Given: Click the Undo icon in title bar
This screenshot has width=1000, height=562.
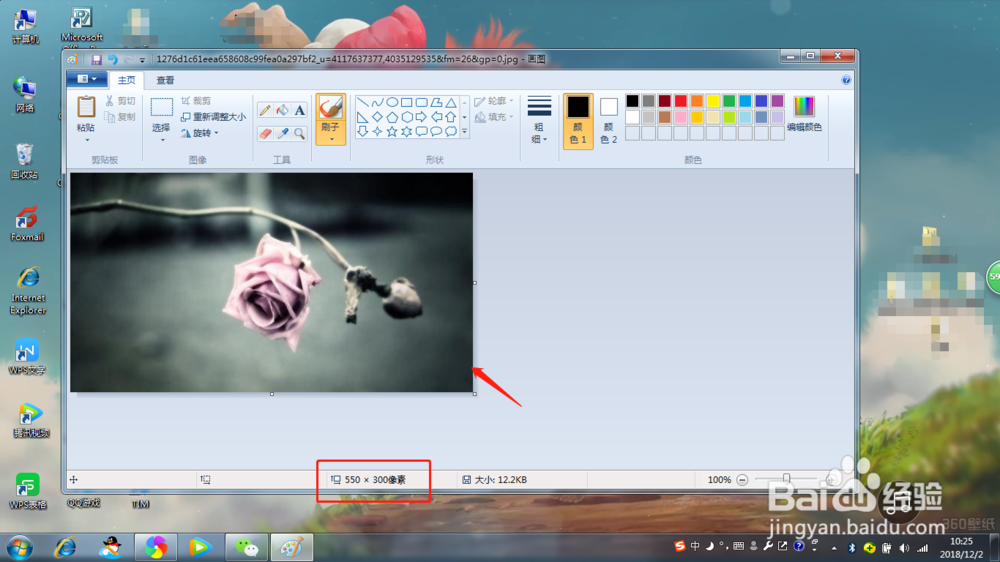Looking at the screenshot, I should tap(112, 59).
